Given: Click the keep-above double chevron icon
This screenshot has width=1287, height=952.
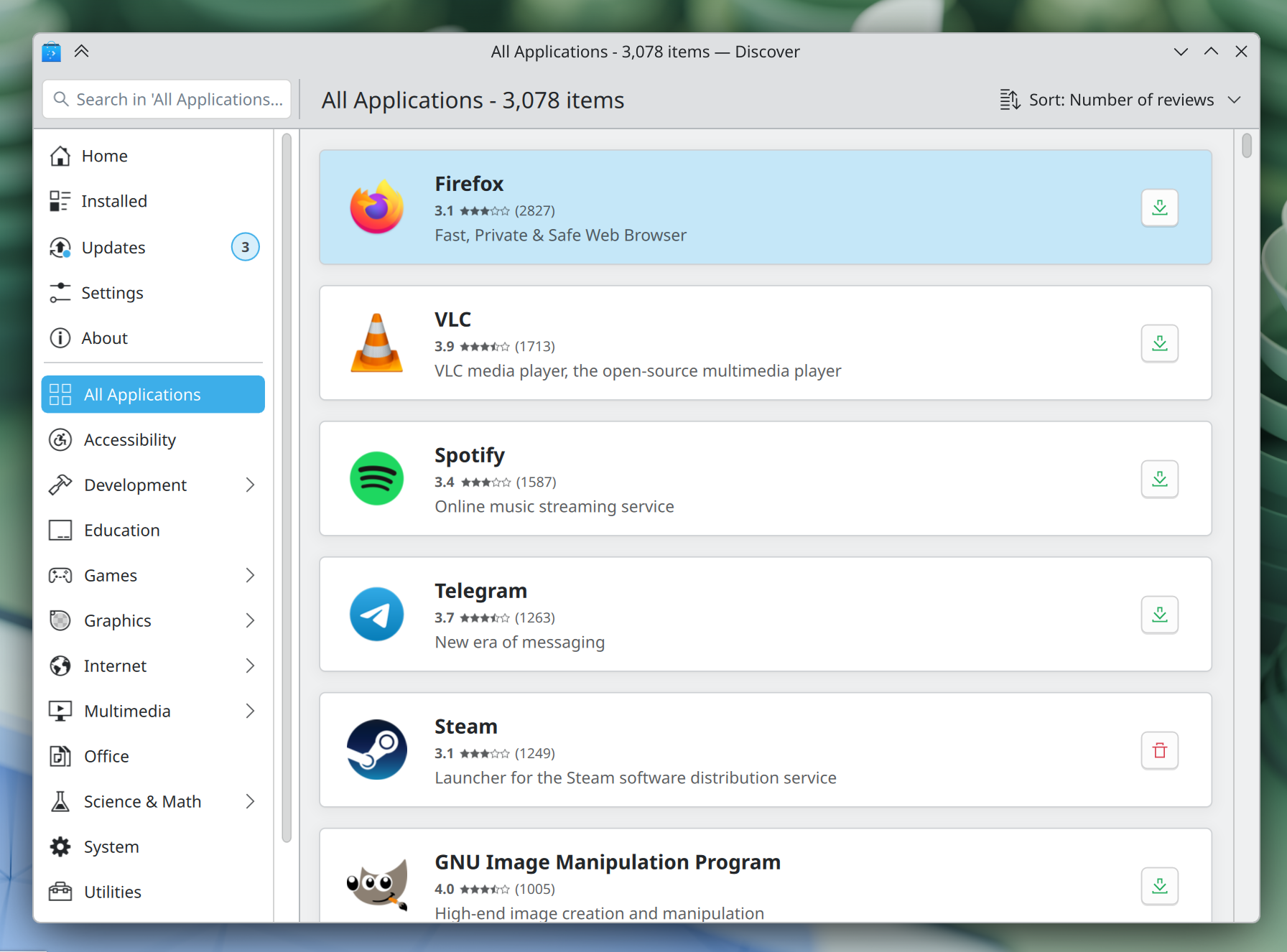Looking at the screenshot, I should point(82,52).
